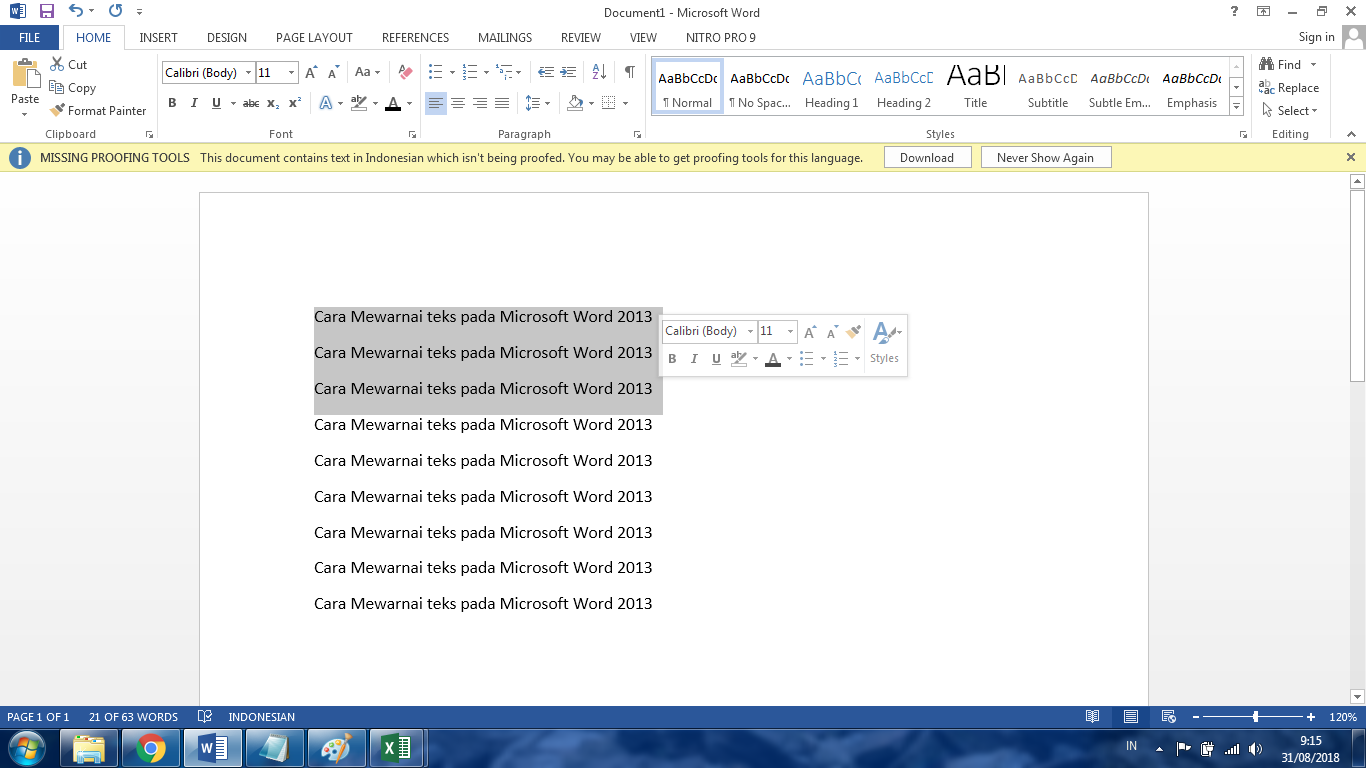Click spelling proofing icon in status bar

(205, 717)
